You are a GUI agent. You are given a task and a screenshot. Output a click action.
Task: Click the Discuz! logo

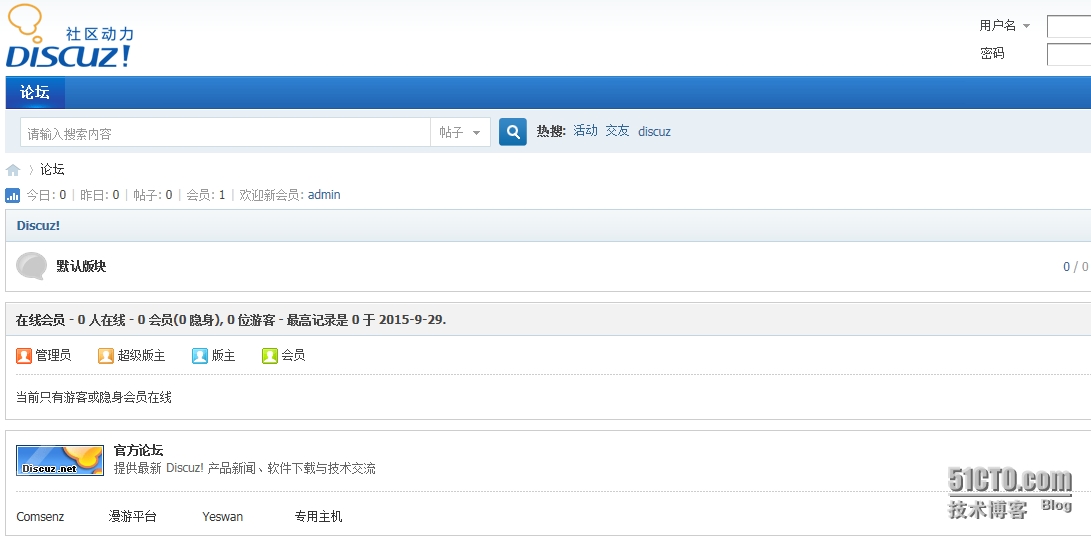pos(69,36)
